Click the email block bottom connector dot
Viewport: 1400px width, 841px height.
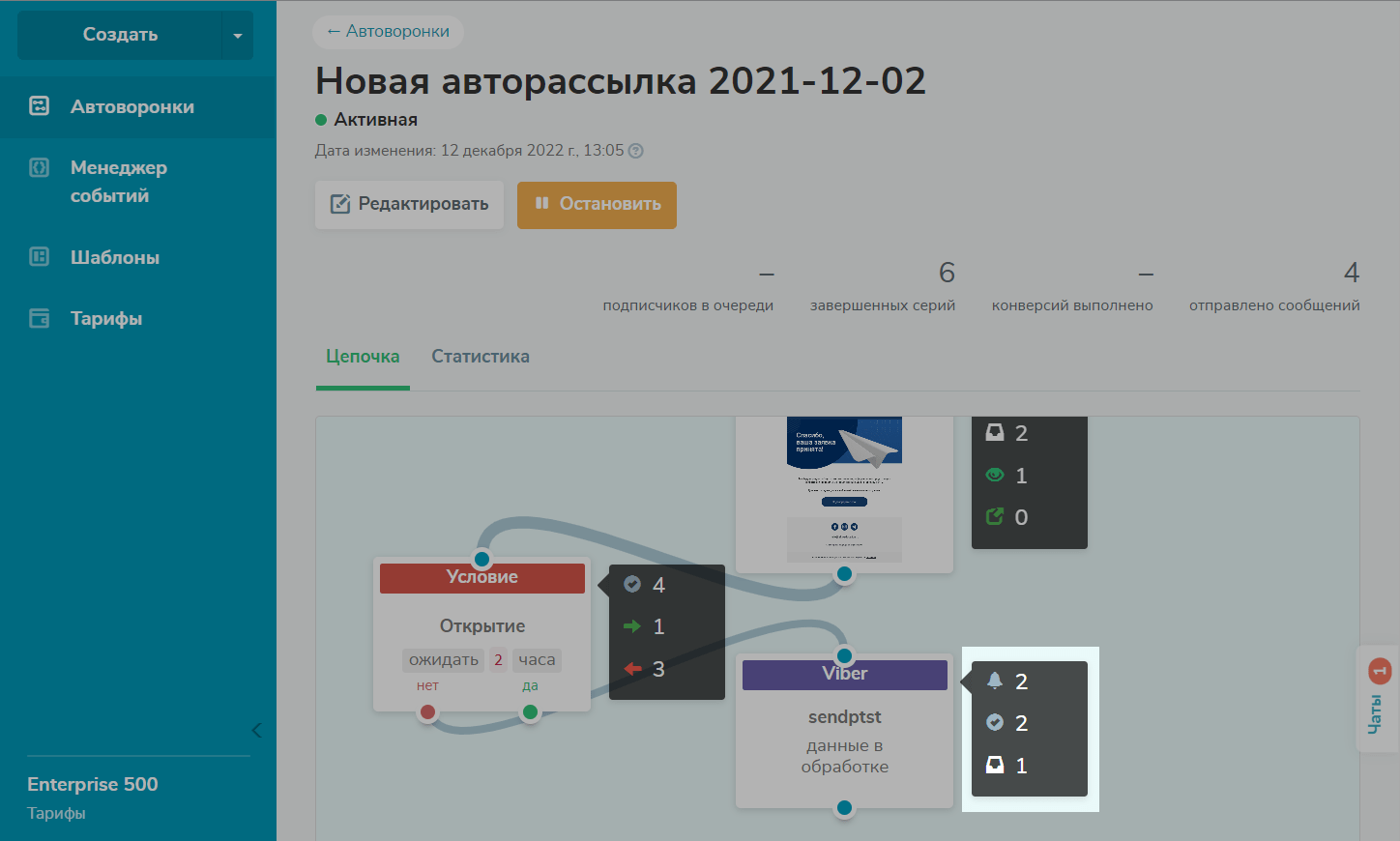click(x=844, y=574)
